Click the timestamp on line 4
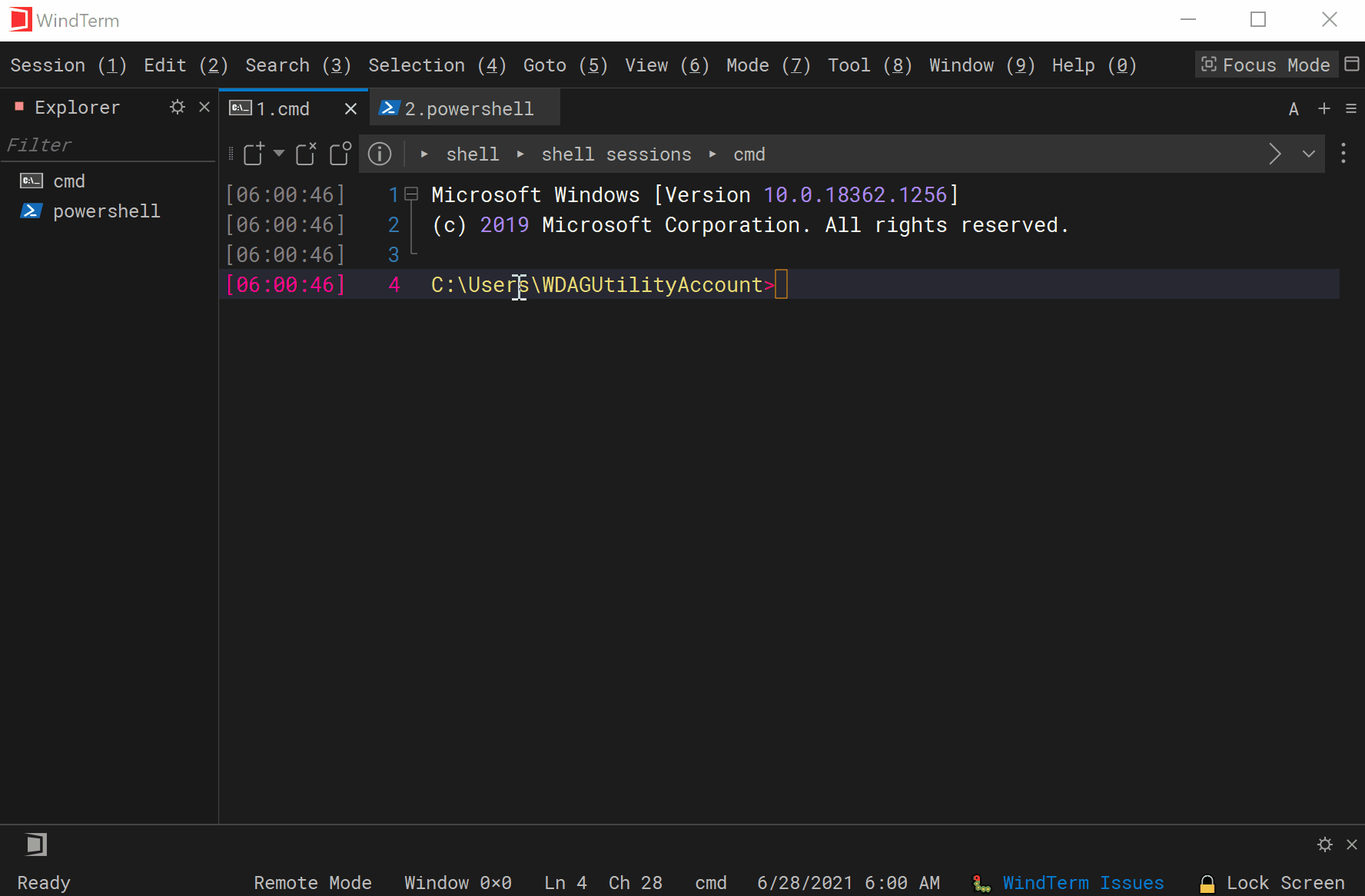The height and width of the screenshot is (896, 1365). [285, 285]
